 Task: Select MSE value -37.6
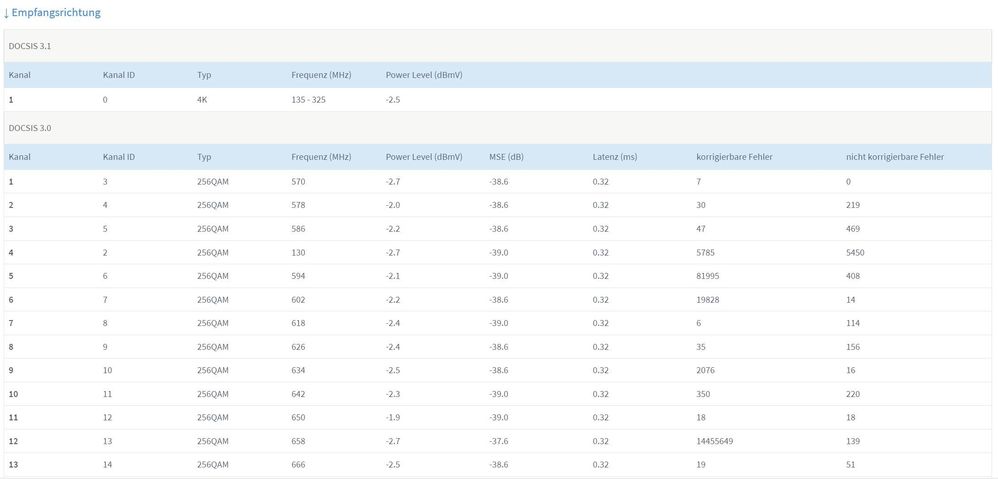498,441
